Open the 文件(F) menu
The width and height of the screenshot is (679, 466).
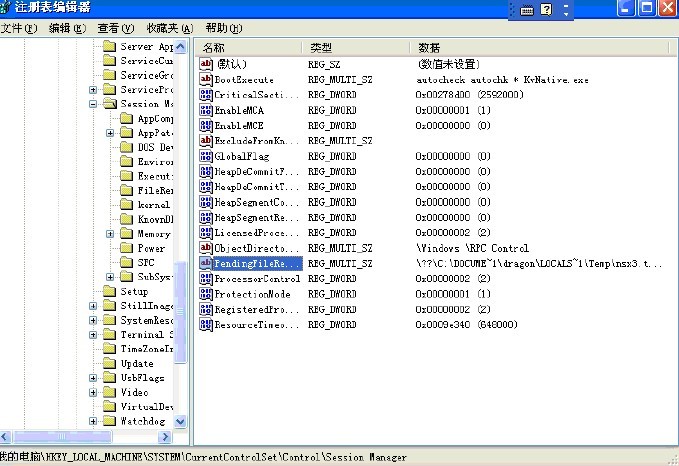click(x=20, y=28)
